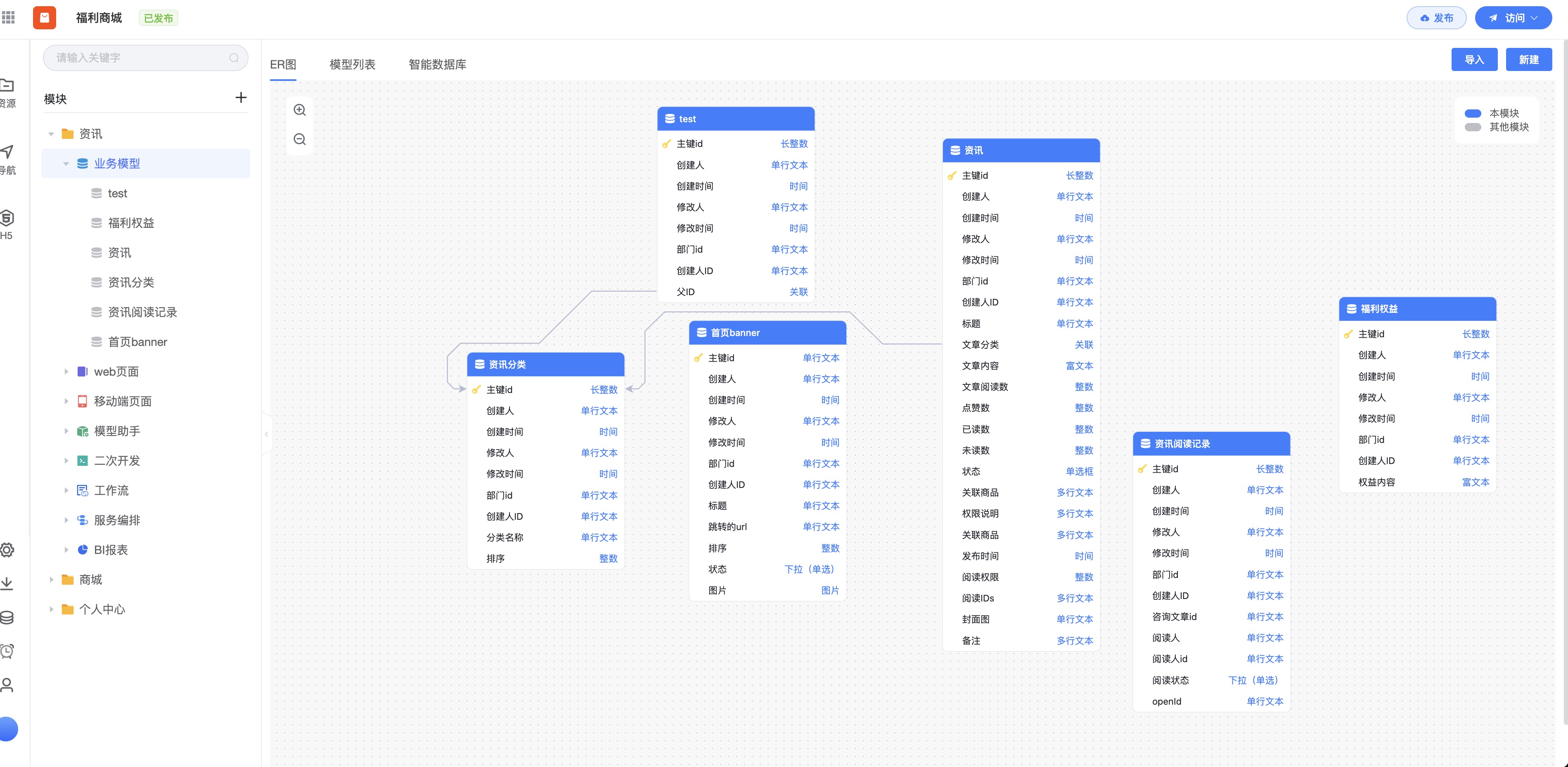The width and height of the screenshot is (1568, 767).
Task: Expand the 二次开发 tree node
Action: pos(66,461)
